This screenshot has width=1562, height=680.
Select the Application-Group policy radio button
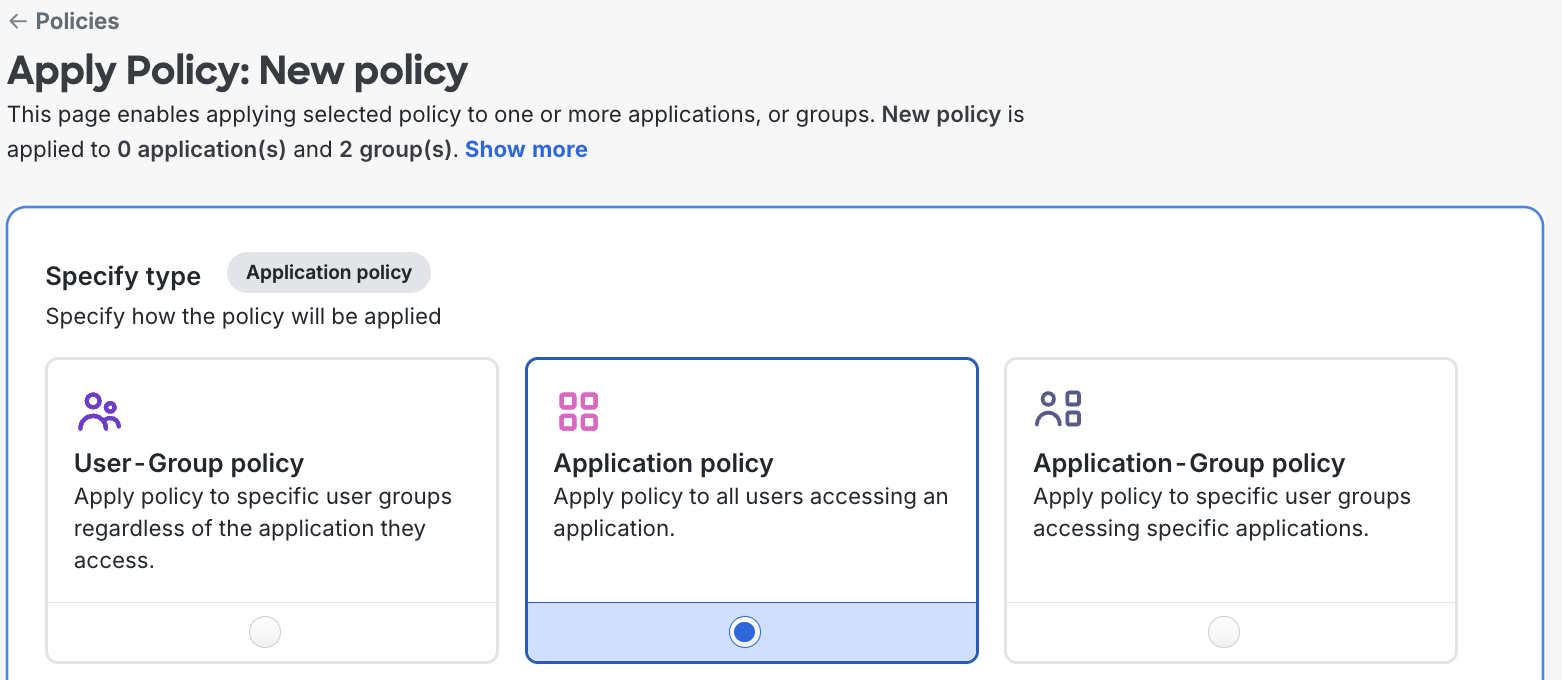coord(1223,631)
